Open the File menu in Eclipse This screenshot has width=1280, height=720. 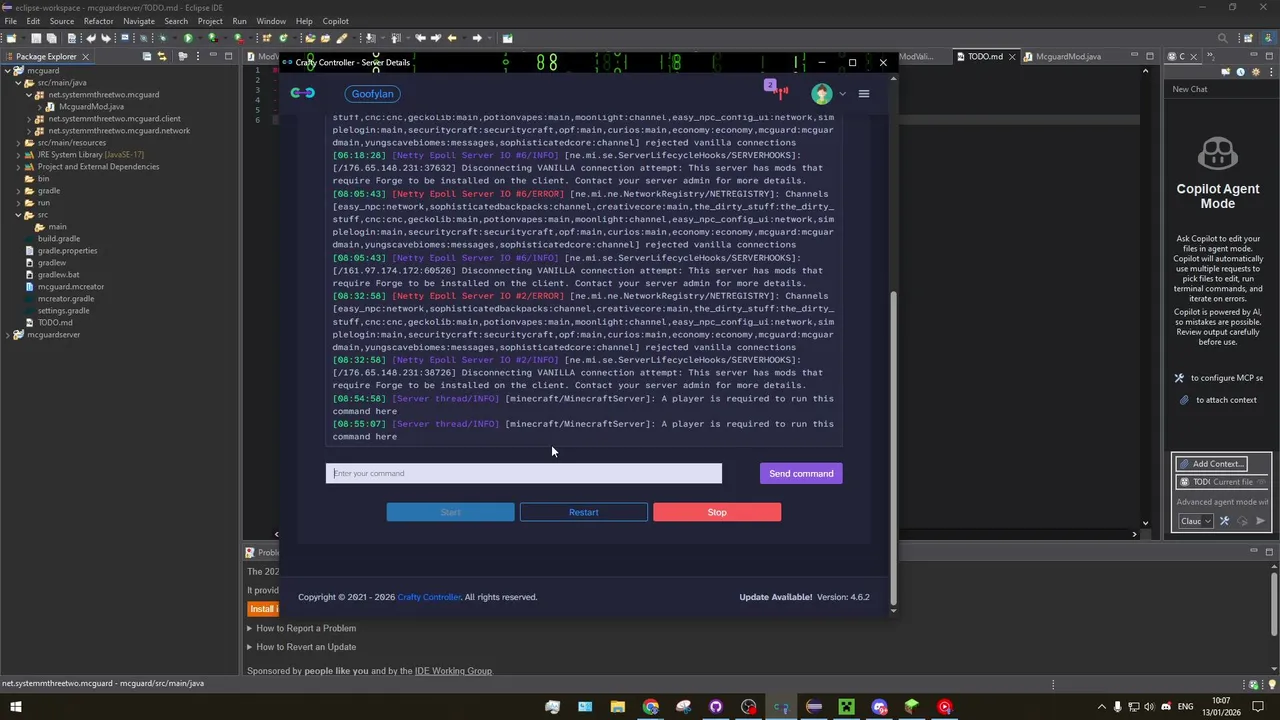coord(11,21)
